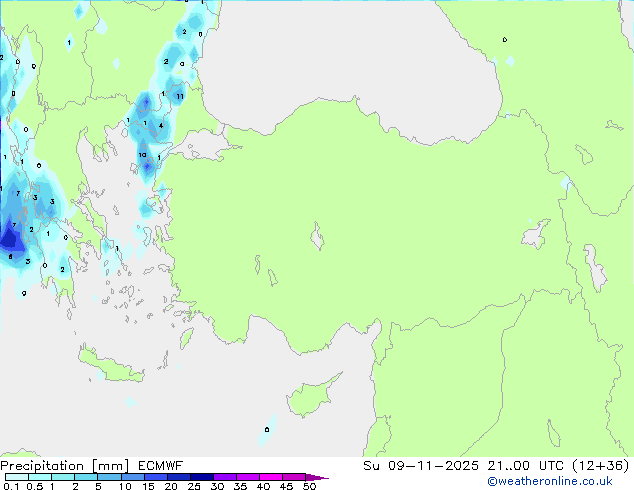
Task: Click the 0.1–0.5 mm palest legend swatch
Action: (x=17, y=477)
